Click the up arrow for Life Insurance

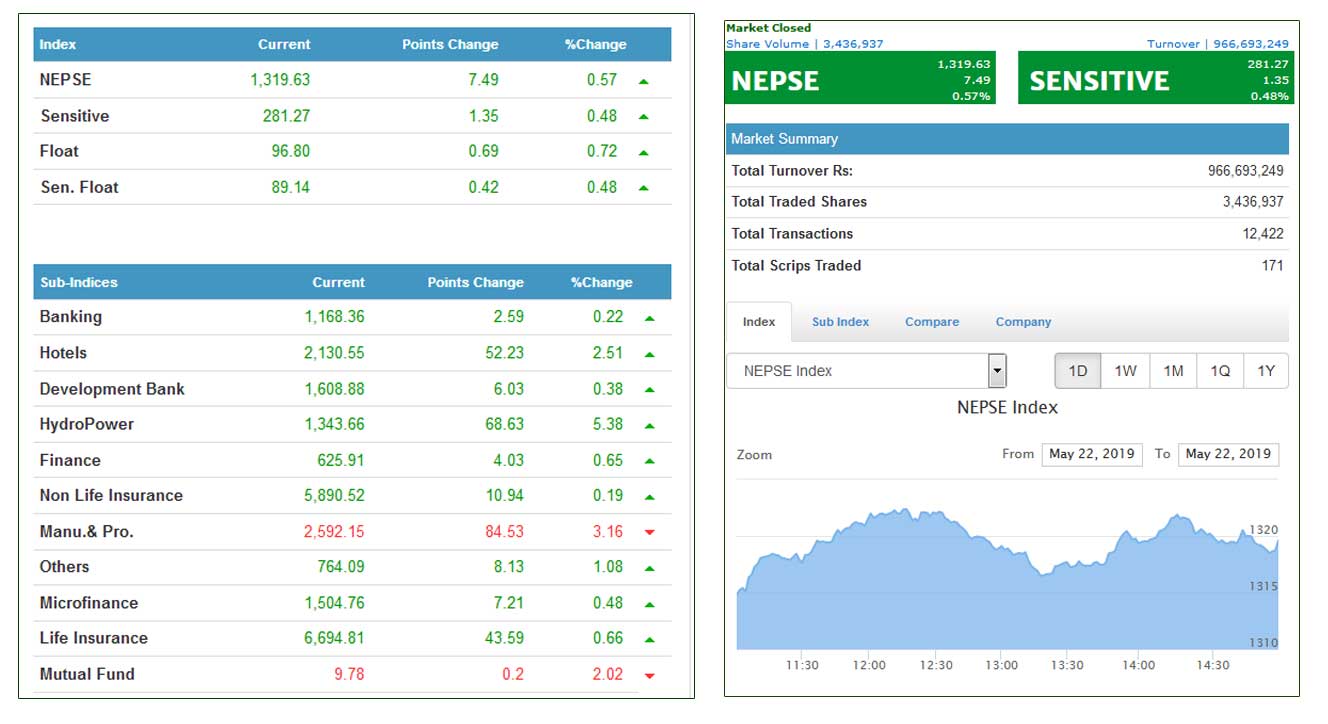pyautogui.click(x=650, y=640)
